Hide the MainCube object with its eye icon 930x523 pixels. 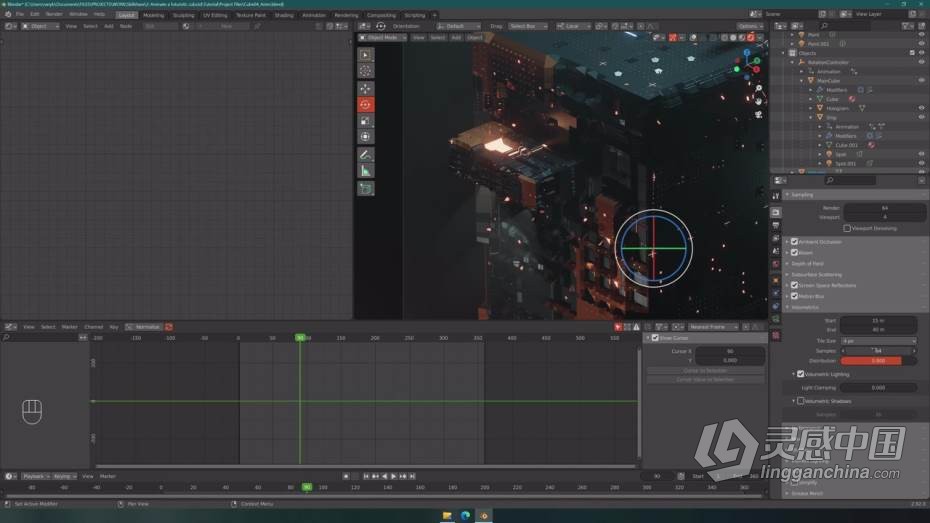tap(921, 81)
